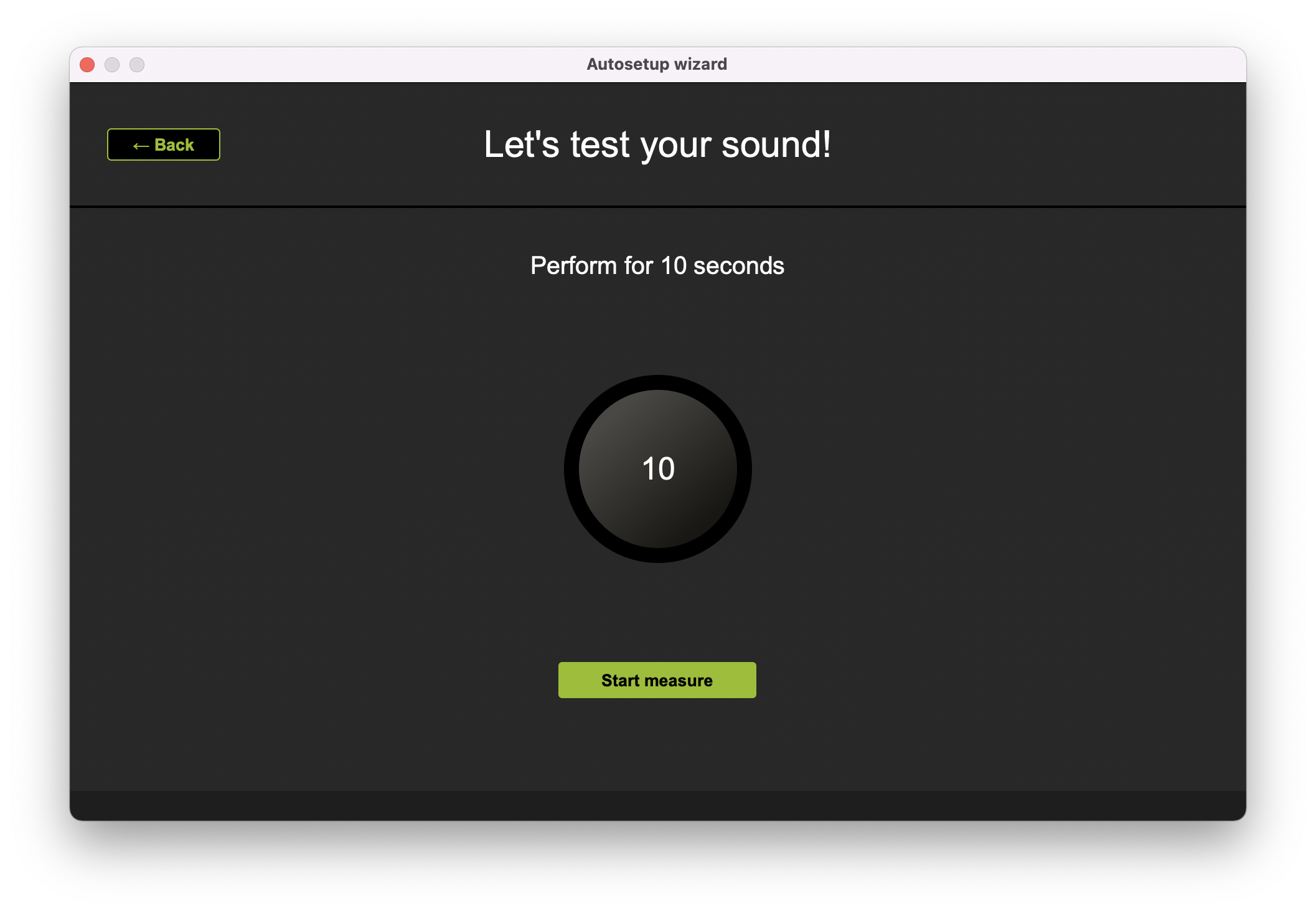Click the Autosetup wizard window title

point(657,64)
